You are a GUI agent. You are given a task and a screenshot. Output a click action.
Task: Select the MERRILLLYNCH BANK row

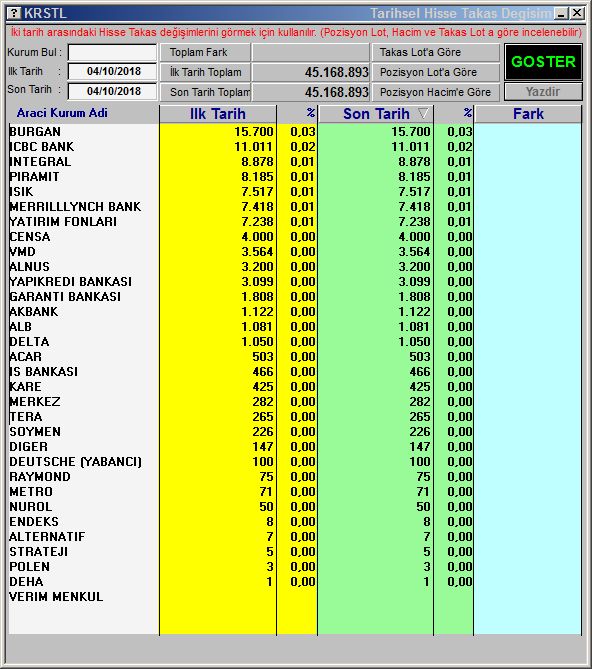pos(295,207)
